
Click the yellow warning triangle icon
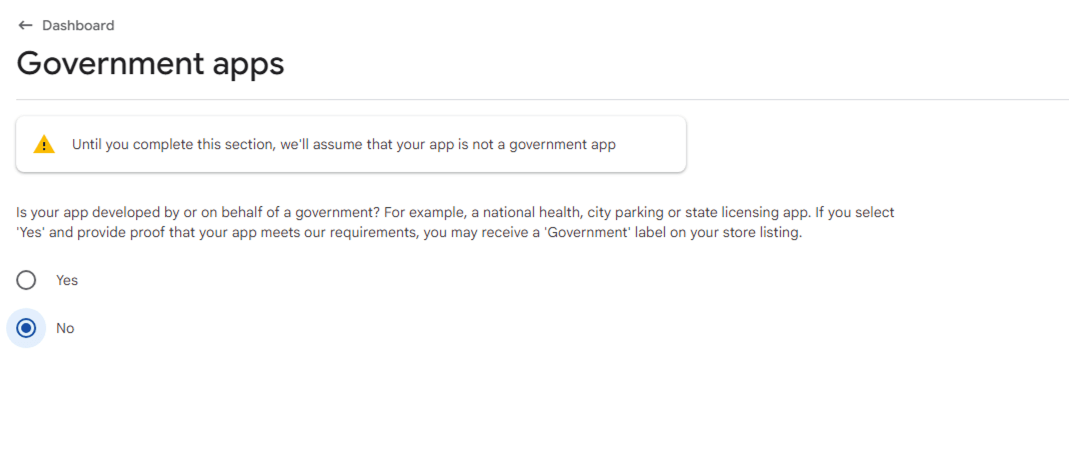point(44,145)
